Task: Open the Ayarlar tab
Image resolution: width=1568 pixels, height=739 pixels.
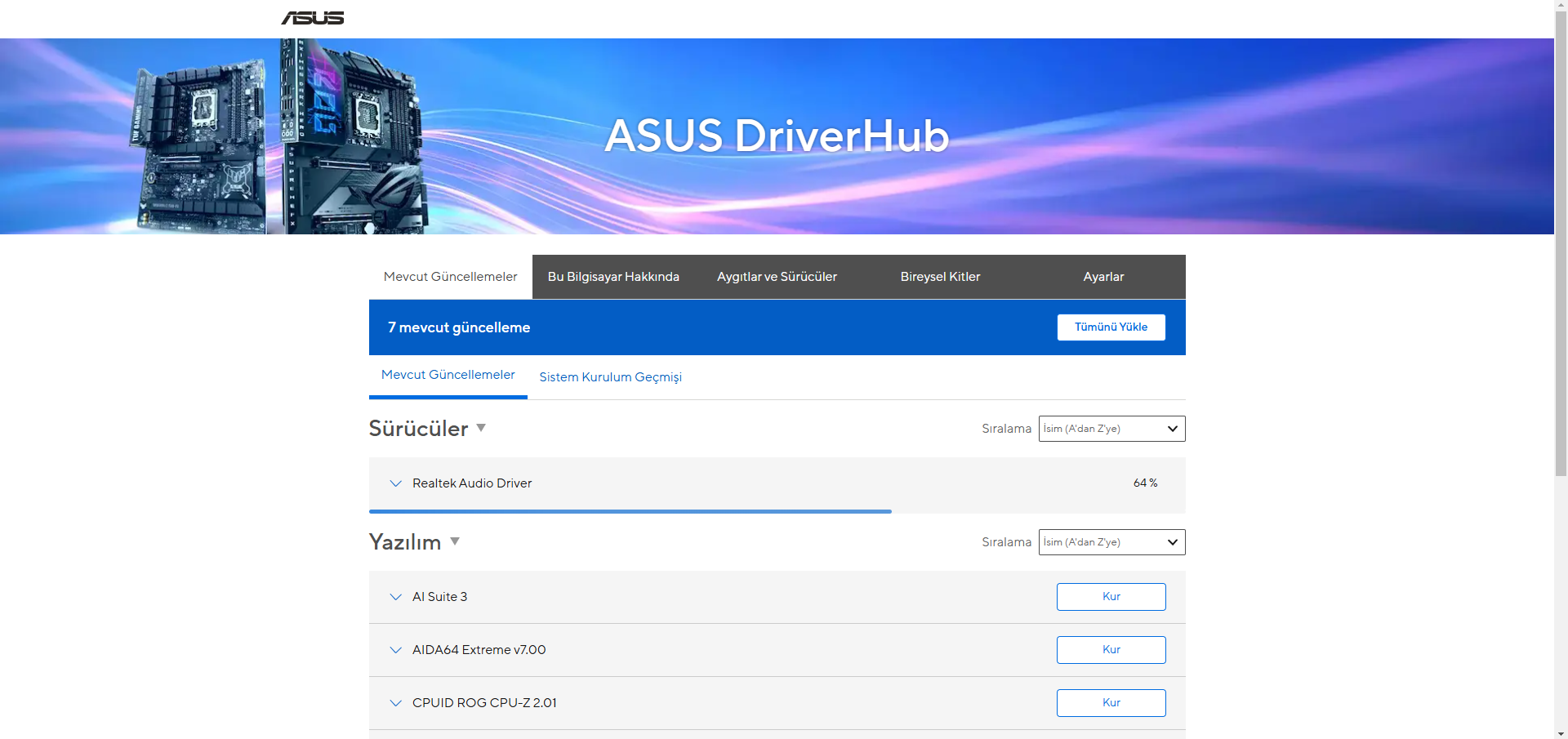Action: tap(1103, 277)
